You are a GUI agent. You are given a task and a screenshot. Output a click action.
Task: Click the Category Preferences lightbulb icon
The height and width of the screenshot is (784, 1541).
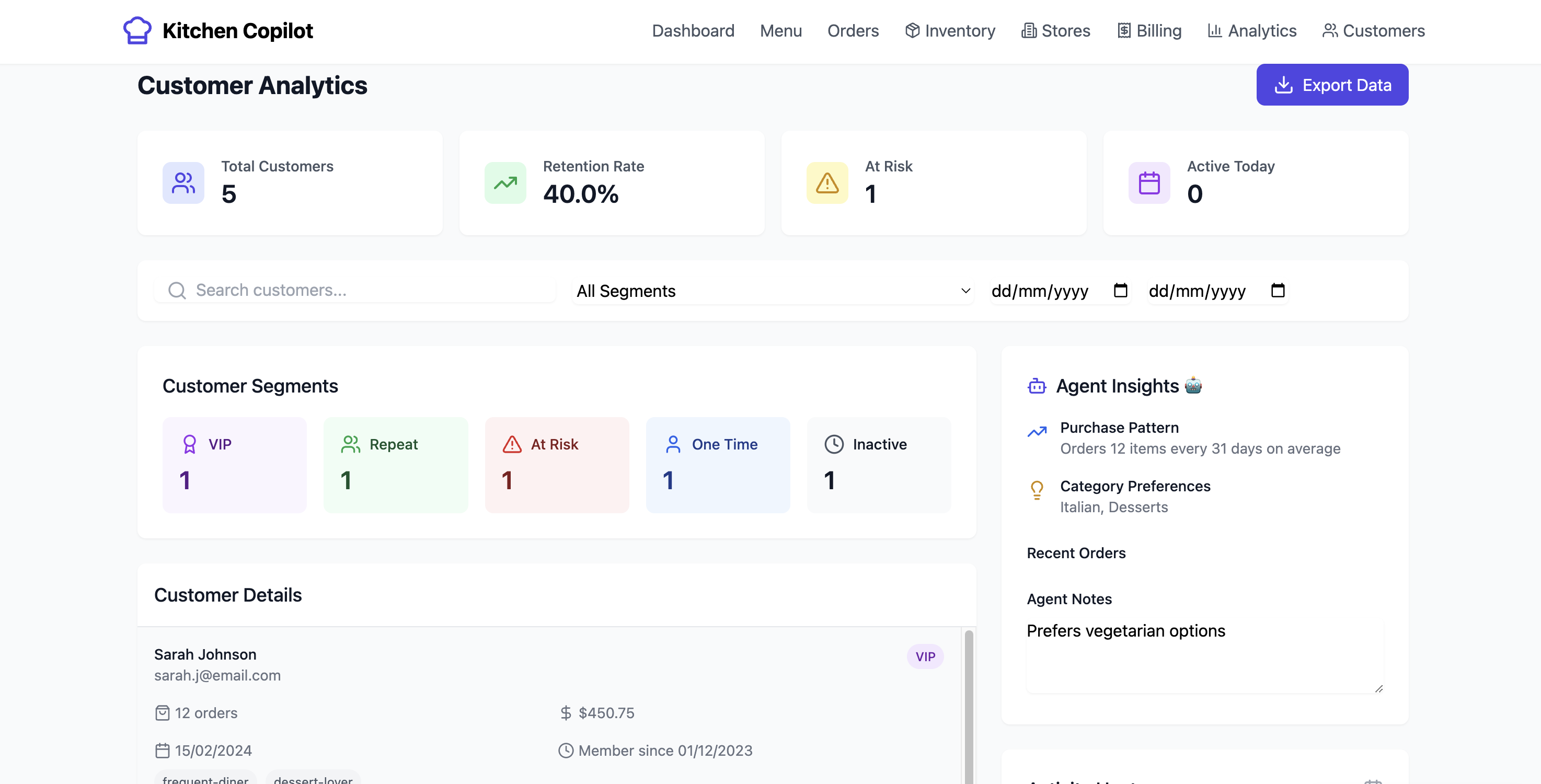click(1037, 490)
